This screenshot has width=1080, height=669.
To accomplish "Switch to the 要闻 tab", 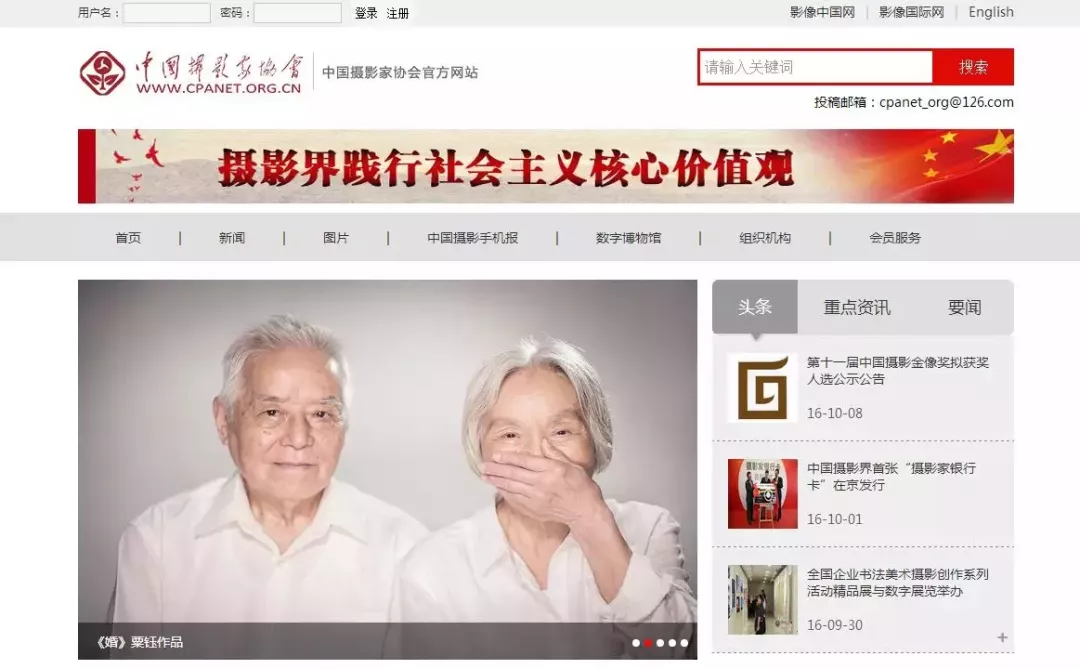I will (x=964, y=307).
